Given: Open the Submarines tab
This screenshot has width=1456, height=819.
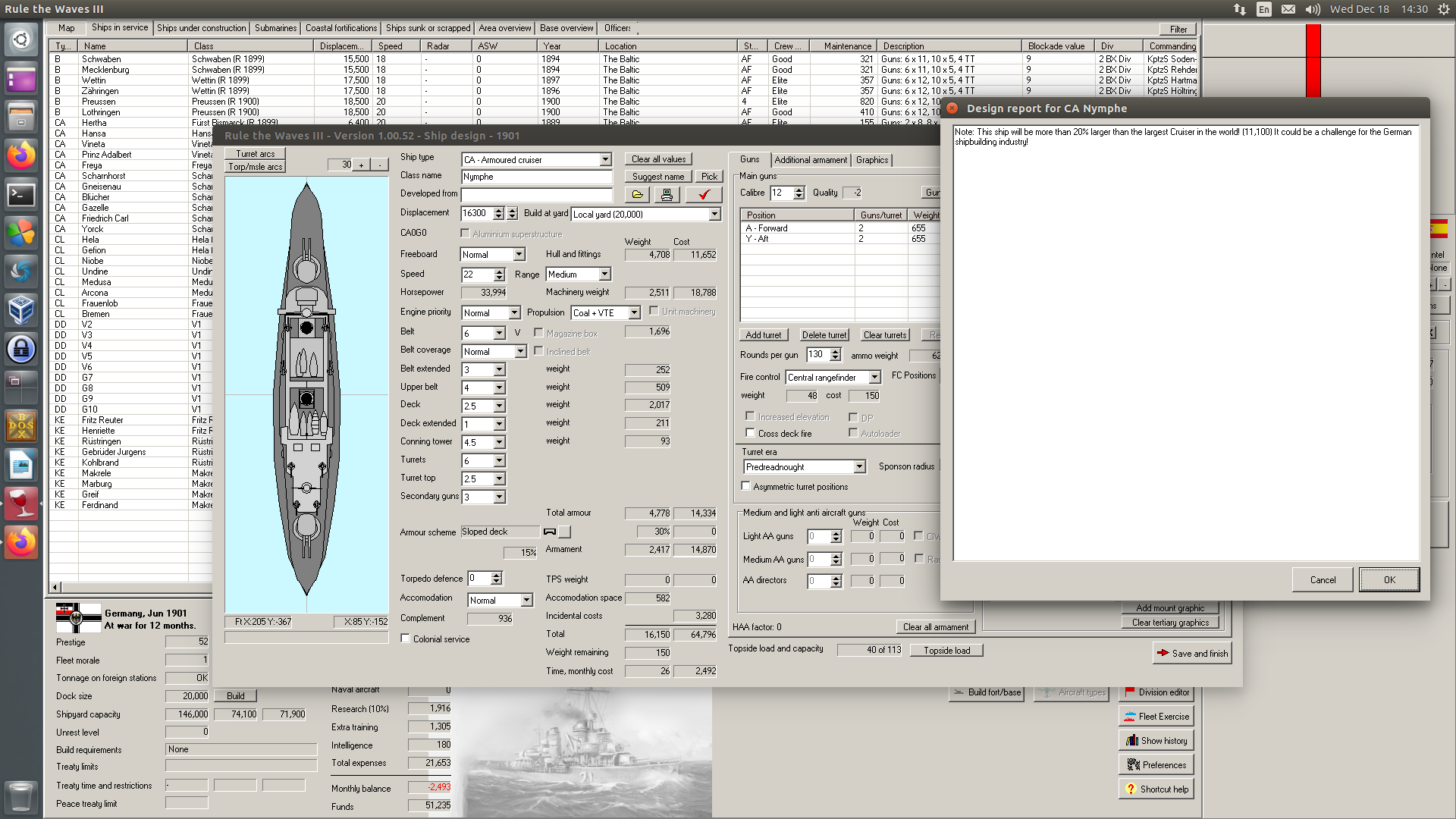Looking at the screenshot, I should pos(275,28).
